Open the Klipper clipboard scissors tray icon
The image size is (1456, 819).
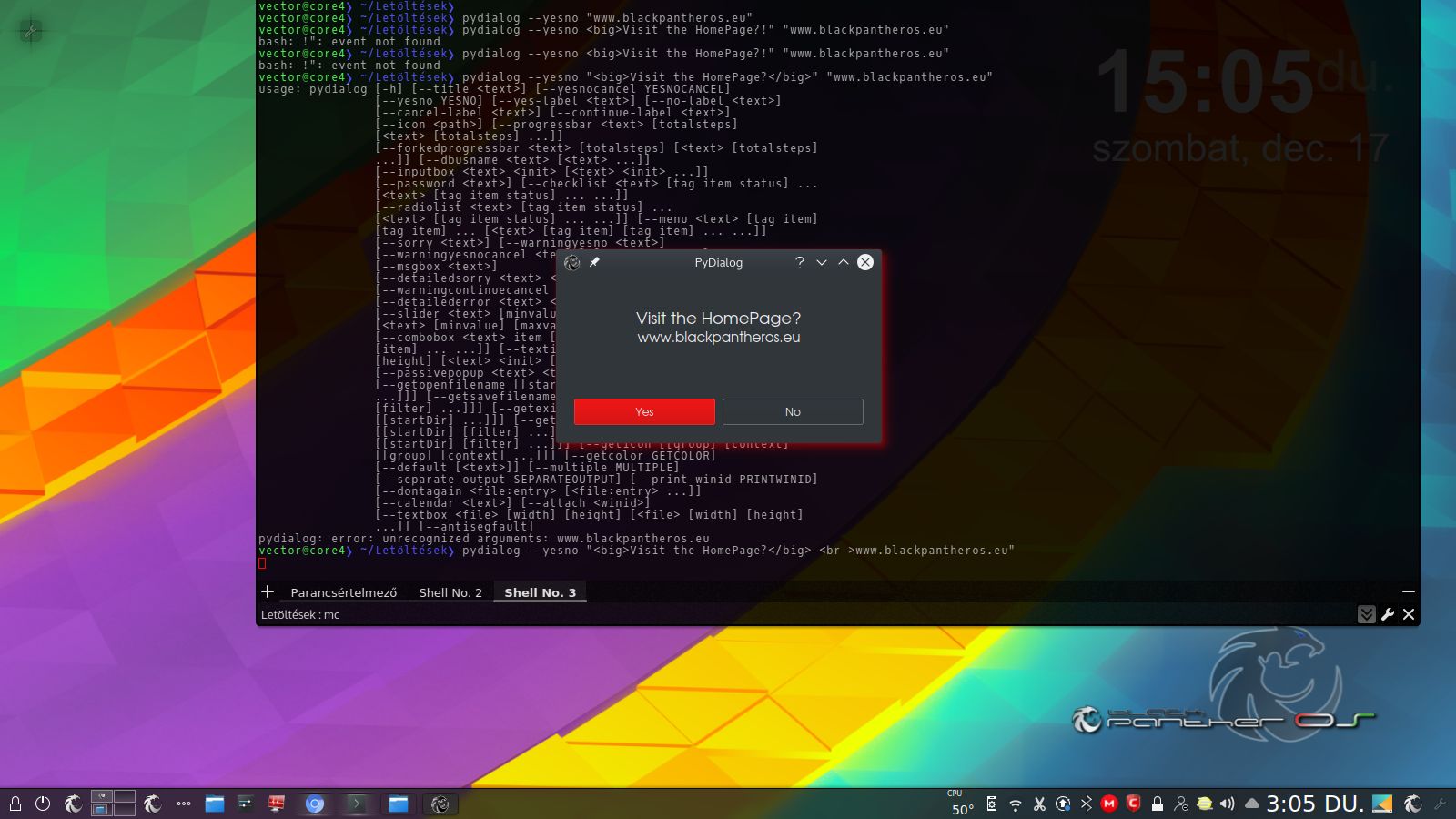(x=1039, y=804)
